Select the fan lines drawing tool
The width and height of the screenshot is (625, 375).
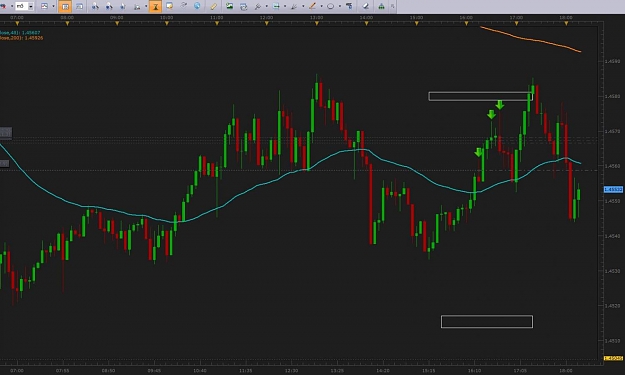295,6
